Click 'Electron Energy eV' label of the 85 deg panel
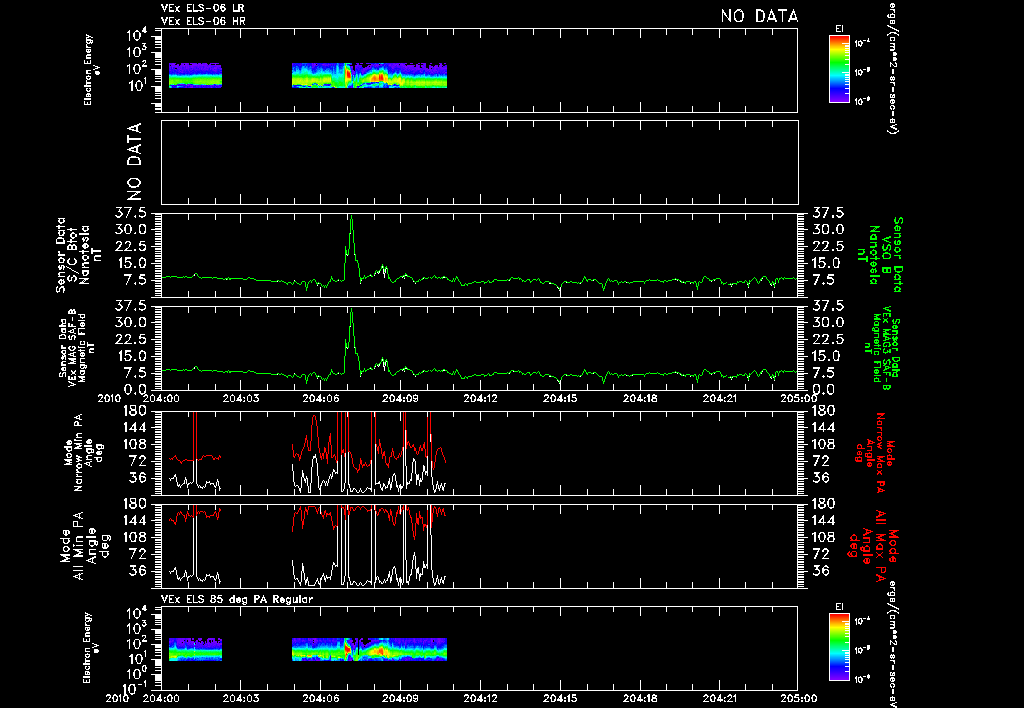Image resolution: width=1024 pixels, height=708 pixels. coord(91,648)
